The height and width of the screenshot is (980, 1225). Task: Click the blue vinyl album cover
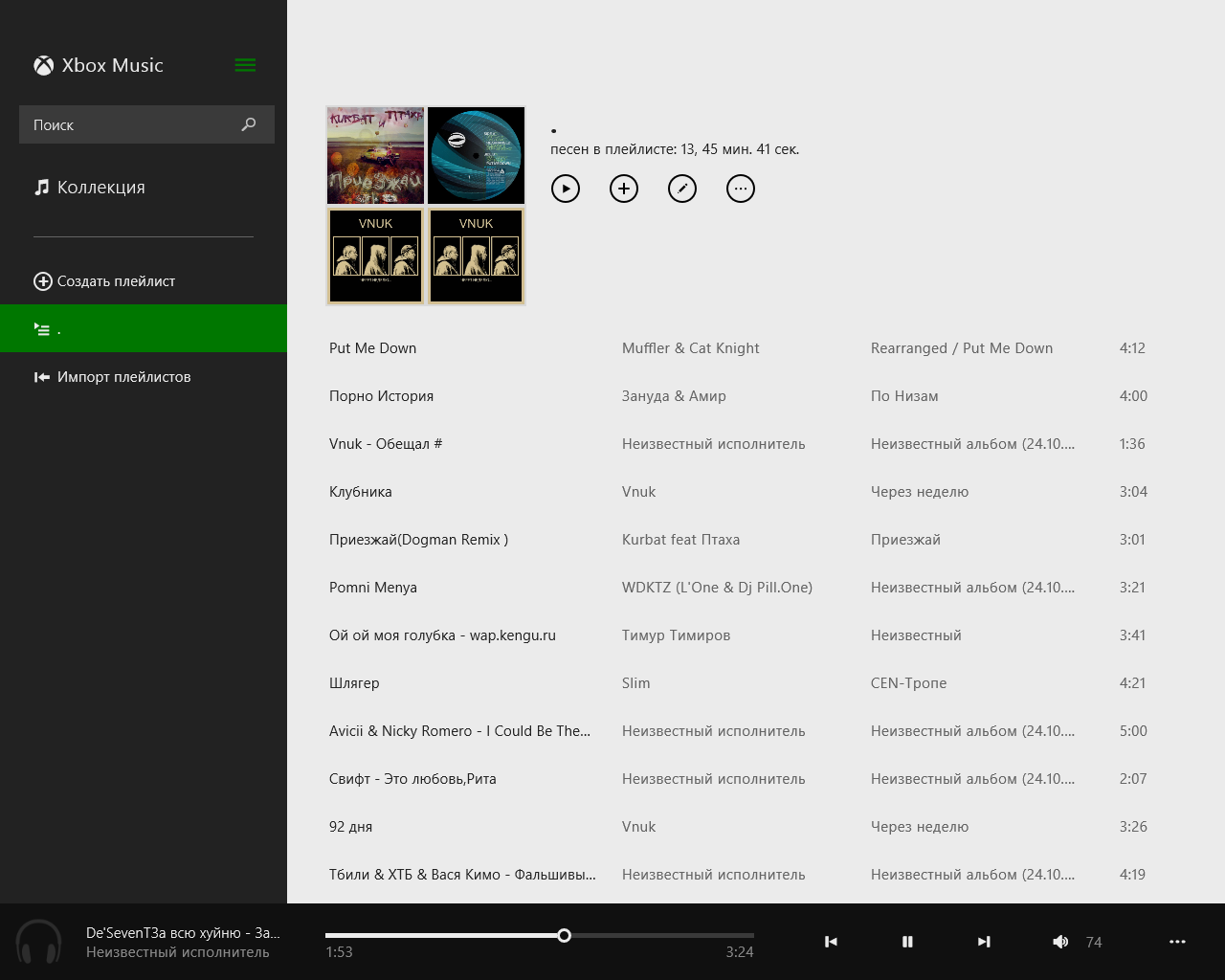click(476, 156)
